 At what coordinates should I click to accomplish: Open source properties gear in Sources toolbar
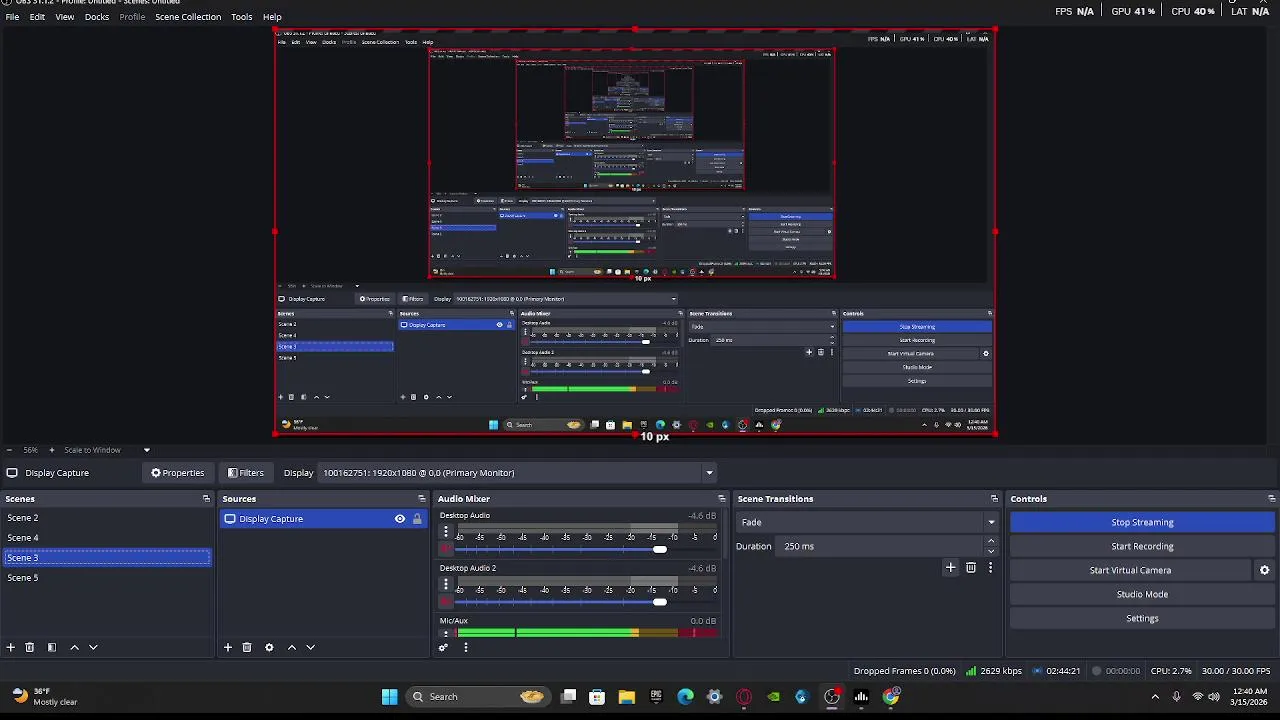[x=269, y=647]
